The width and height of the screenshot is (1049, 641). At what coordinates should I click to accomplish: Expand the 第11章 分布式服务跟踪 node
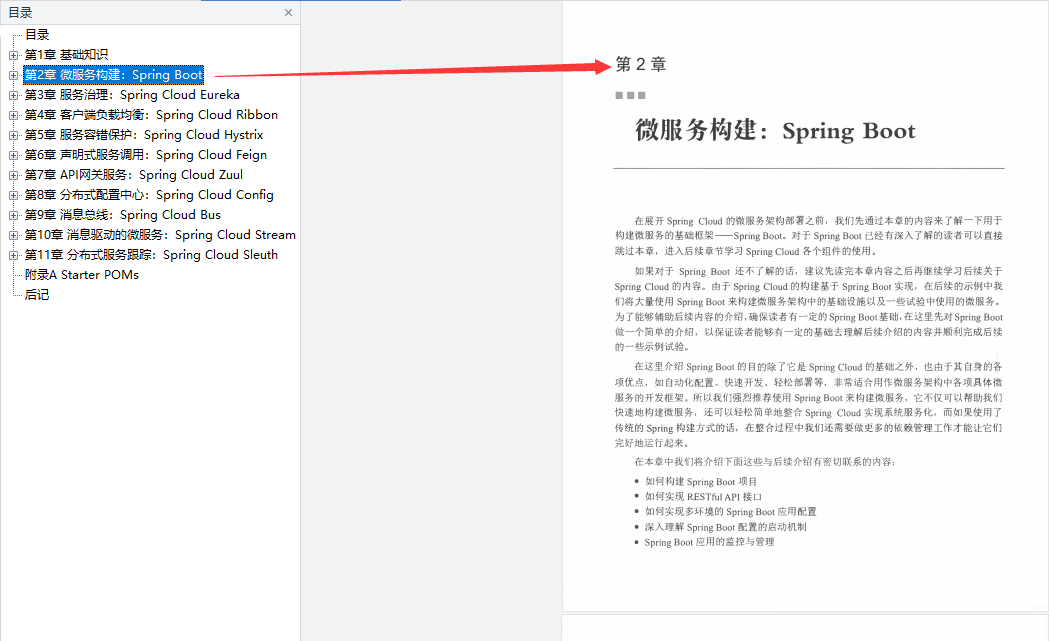tap(13, 255)
